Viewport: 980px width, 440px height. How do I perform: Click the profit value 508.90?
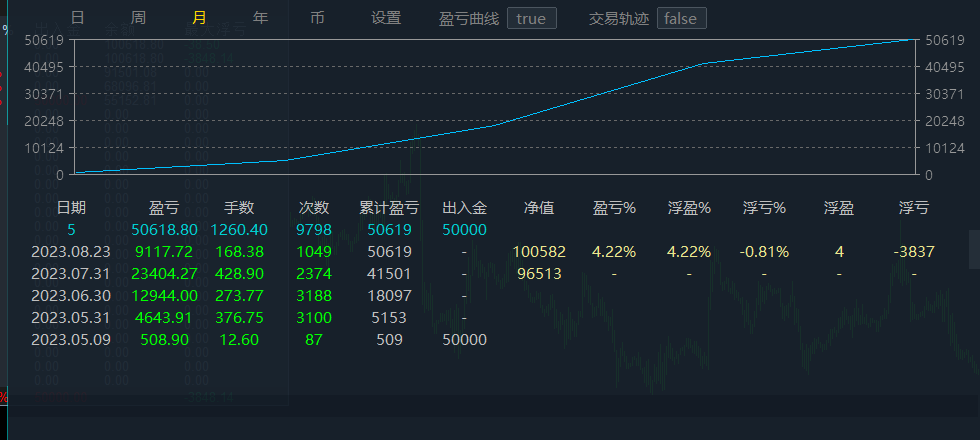[x=164, y=340]
